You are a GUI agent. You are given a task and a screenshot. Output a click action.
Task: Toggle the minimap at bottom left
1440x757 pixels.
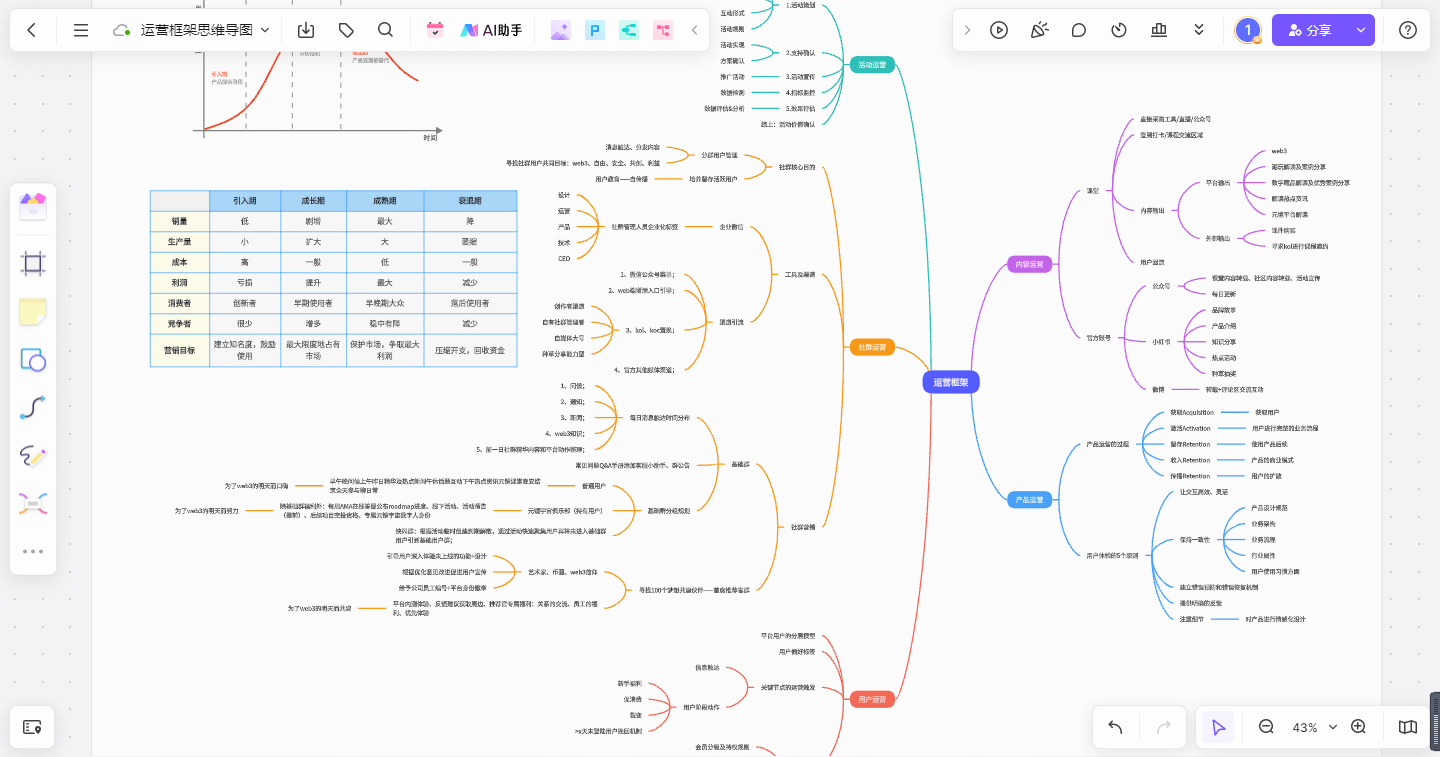point(32,727)
